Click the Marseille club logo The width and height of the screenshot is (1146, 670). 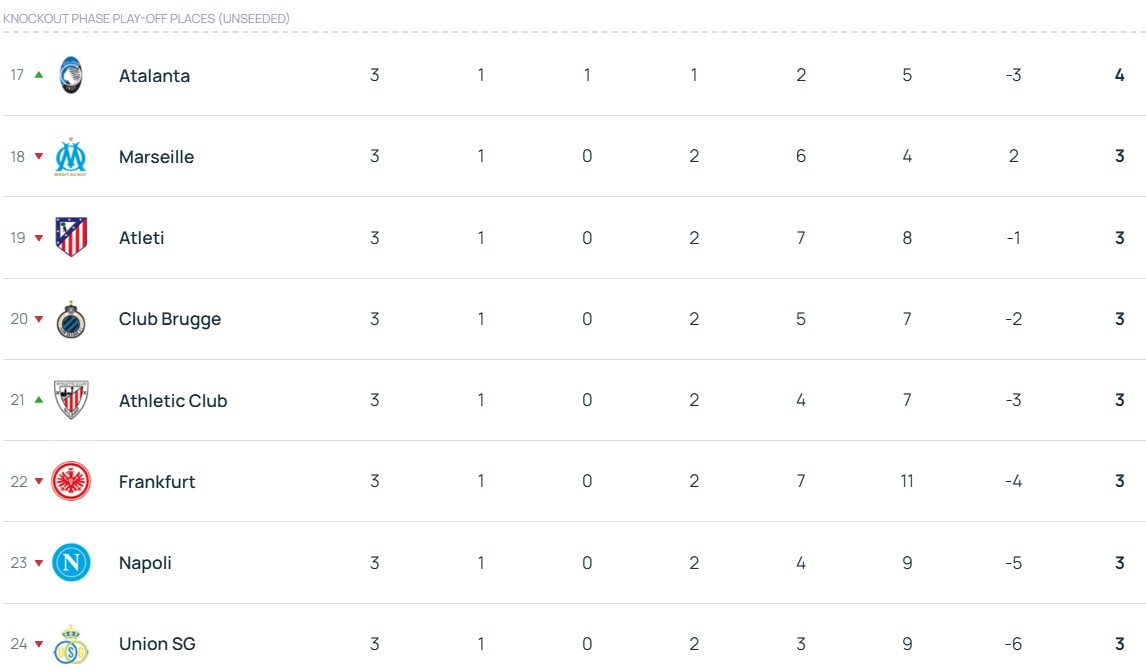71,157
